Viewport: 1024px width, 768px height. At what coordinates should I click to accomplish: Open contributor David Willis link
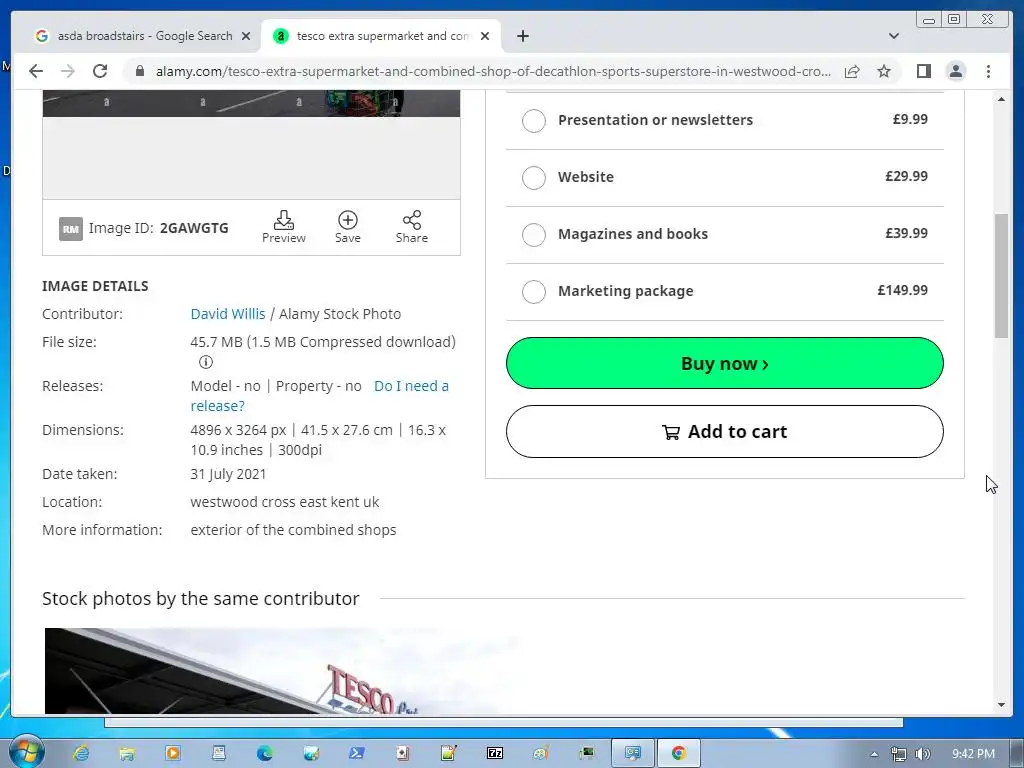[x=228, y=314]
